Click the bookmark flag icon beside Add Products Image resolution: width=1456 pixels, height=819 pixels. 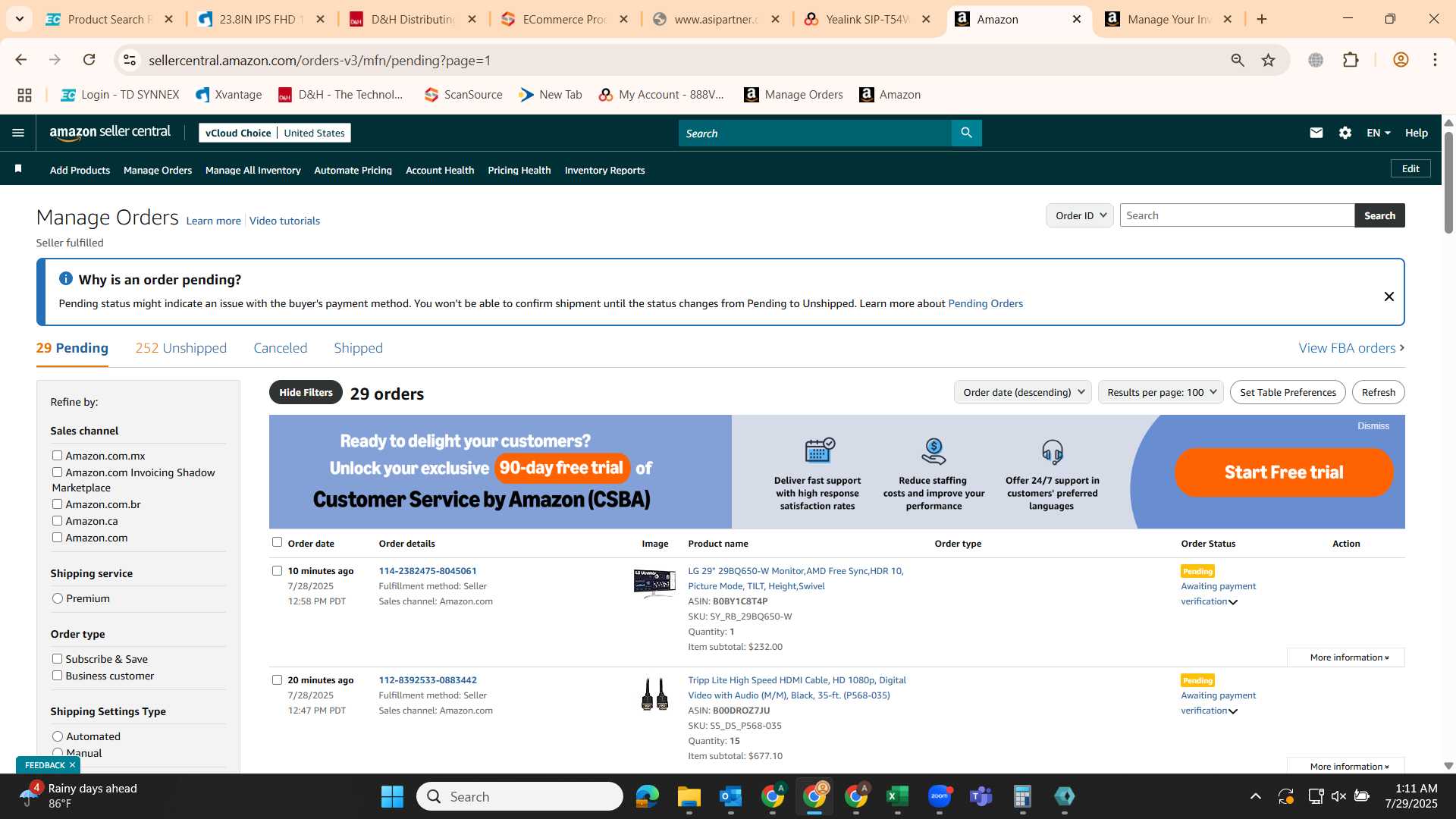[18, 168]
